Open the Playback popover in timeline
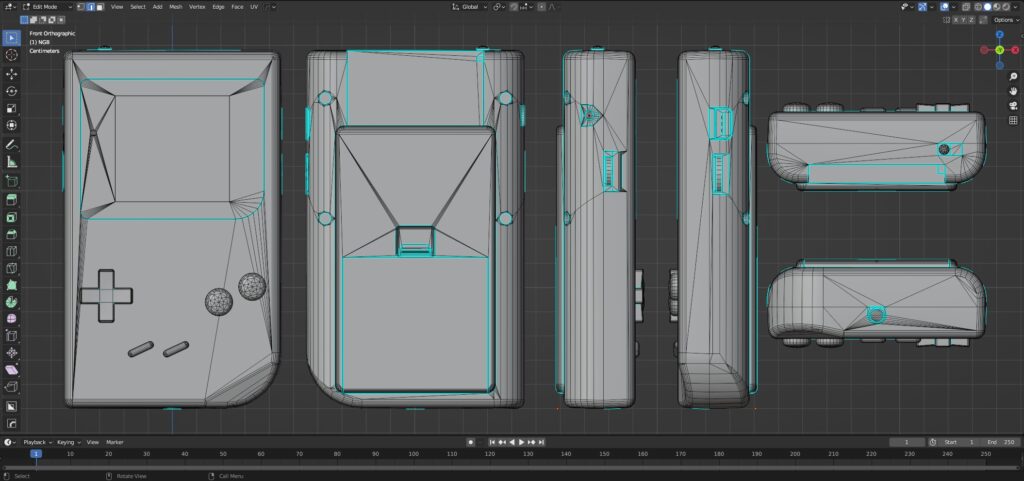The height and width of the screenshot is (481, 1024). click(36, 442)
